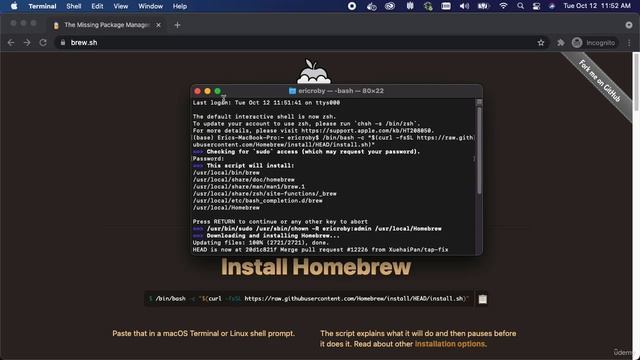This screenshot has height=360, width=640.
Task: Click the /usr/local/Homebrew line in Terminal
Action: click(x=226, y=208)
